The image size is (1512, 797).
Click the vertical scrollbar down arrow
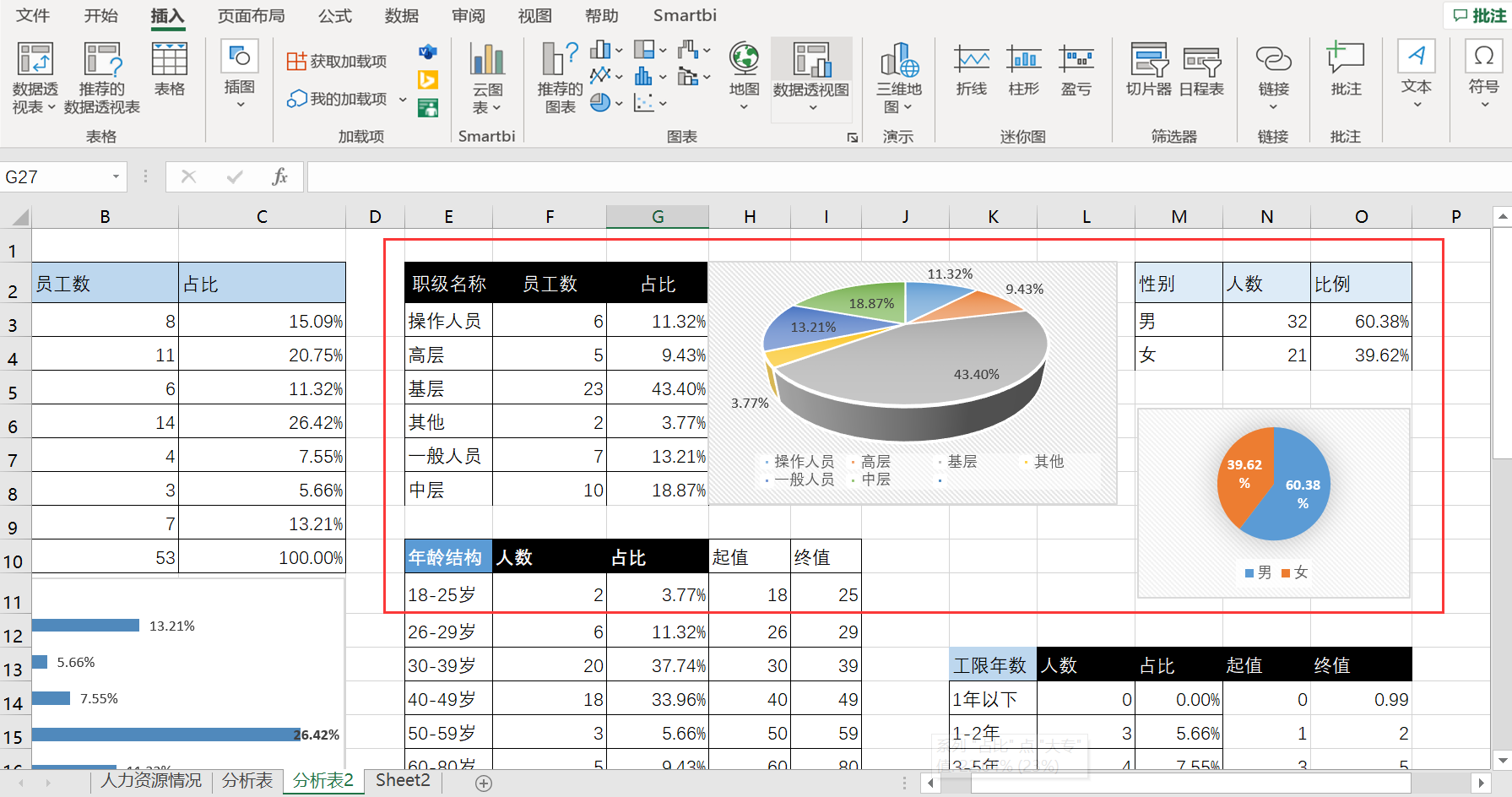click(1503, 760)
